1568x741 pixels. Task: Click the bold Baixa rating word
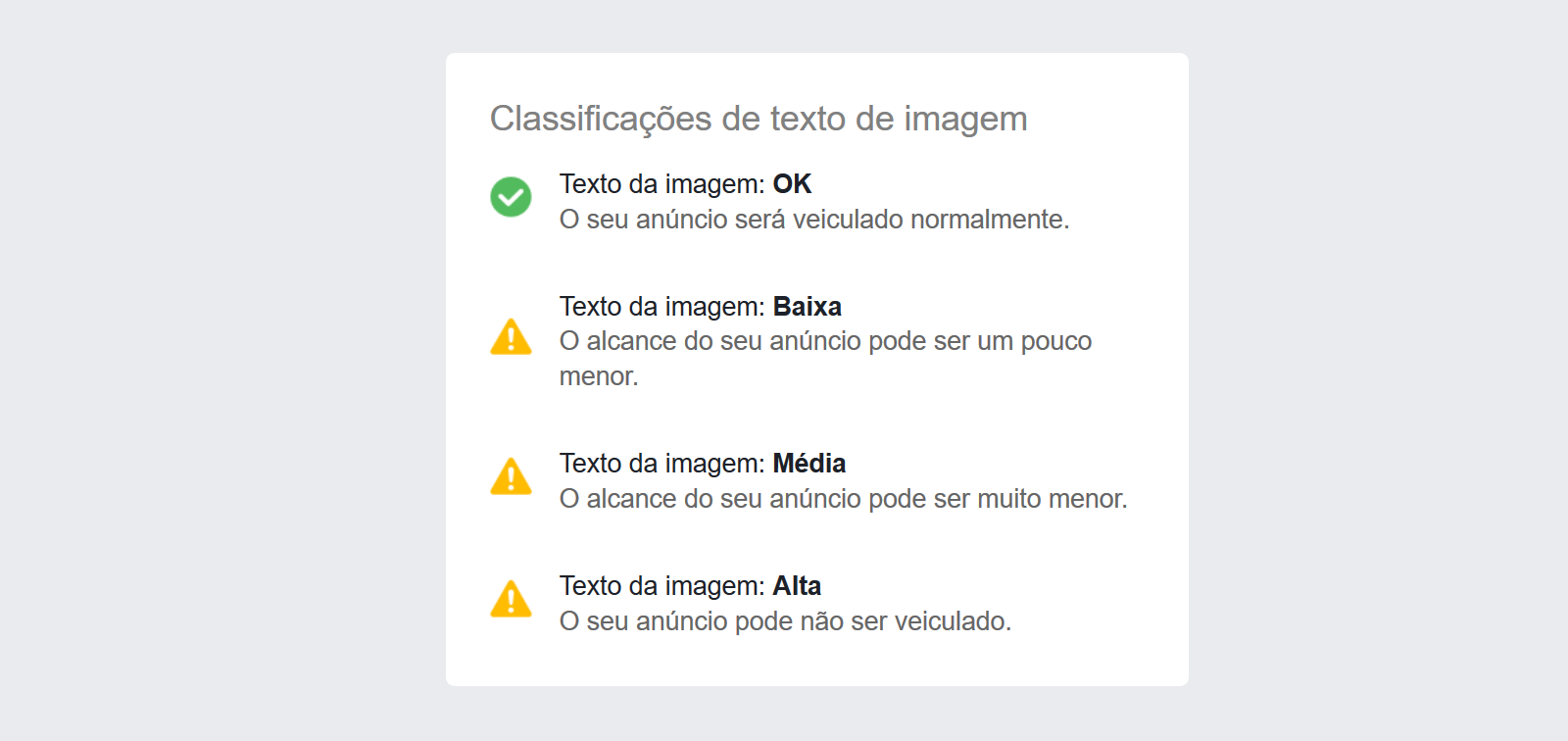(808, 307)
